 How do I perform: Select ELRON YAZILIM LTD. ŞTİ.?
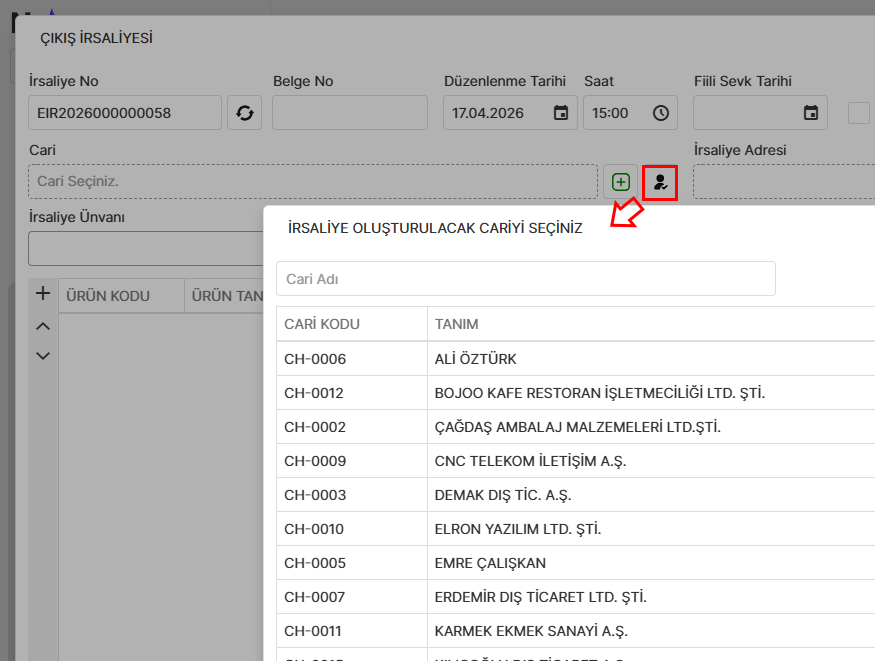pyautogui.click(x=575, y=529)
